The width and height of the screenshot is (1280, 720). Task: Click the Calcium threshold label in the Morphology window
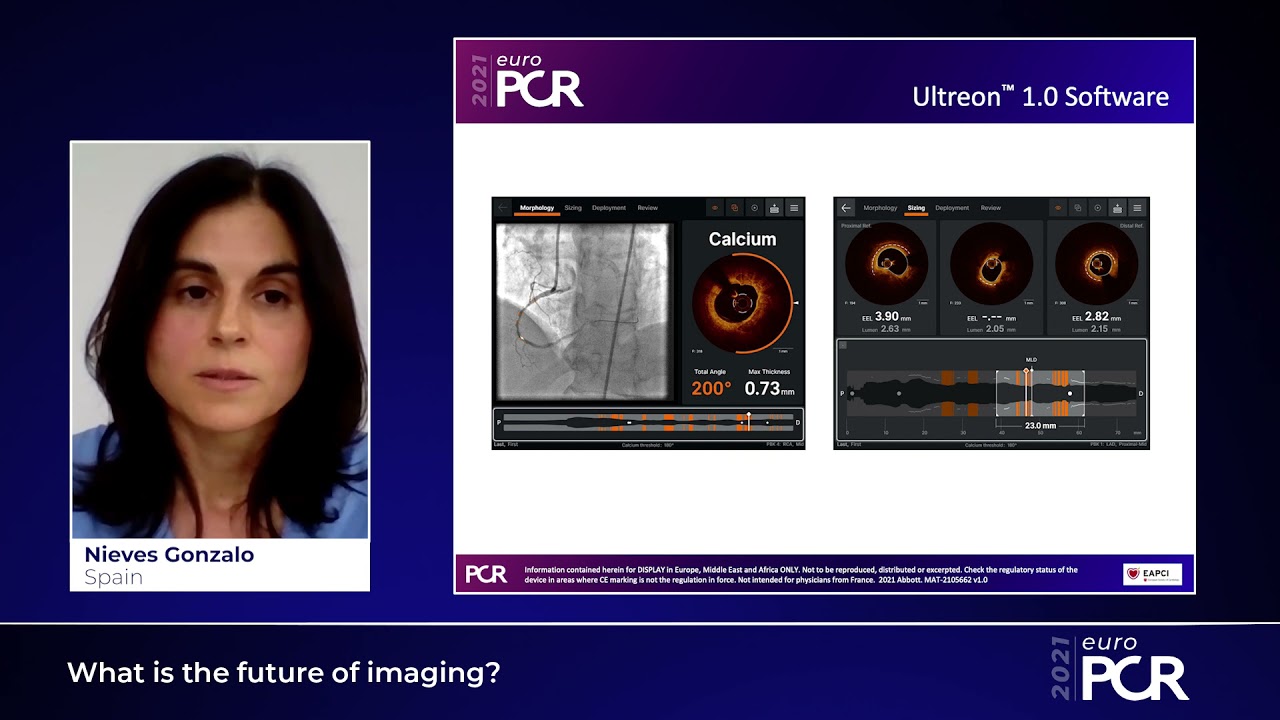(x=648, y=444)
